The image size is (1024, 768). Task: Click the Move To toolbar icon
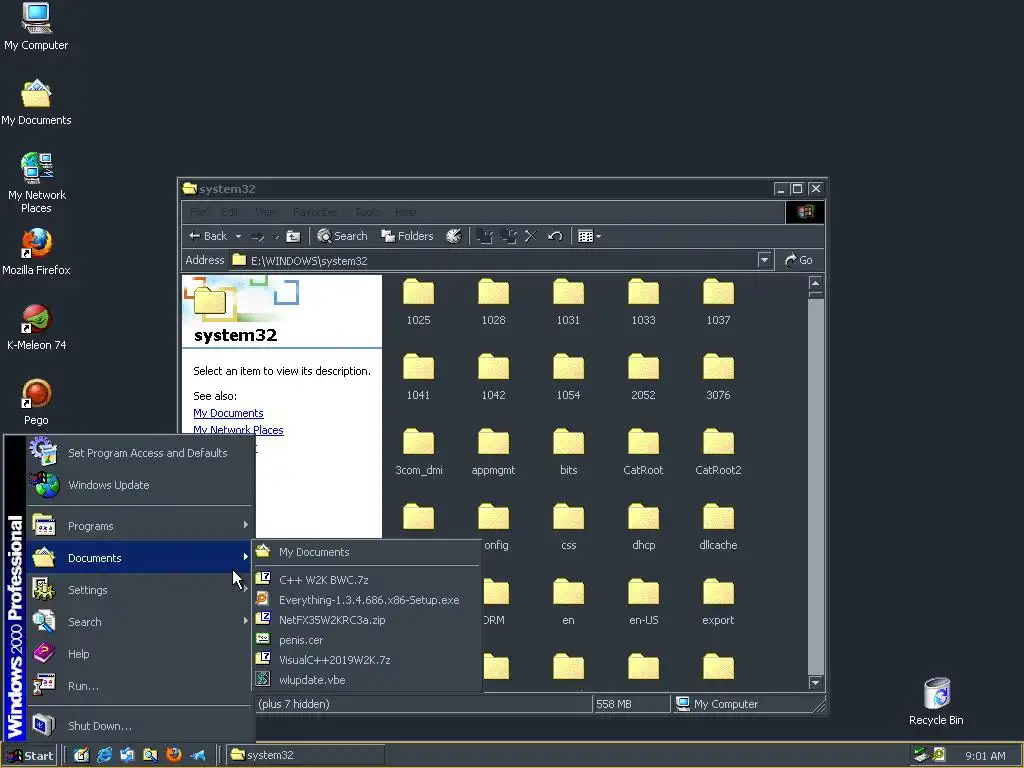[x=485, y=236]
